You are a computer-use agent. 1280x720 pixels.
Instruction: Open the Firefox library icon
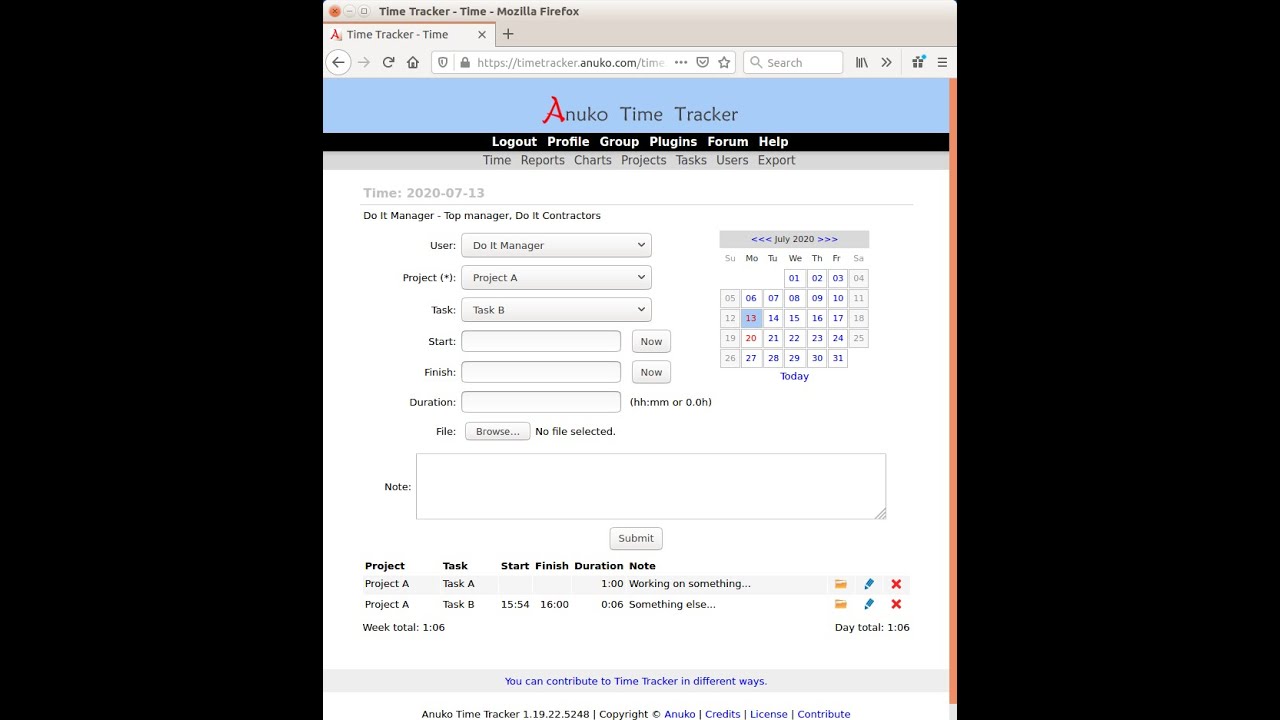[x=861, y=62]
